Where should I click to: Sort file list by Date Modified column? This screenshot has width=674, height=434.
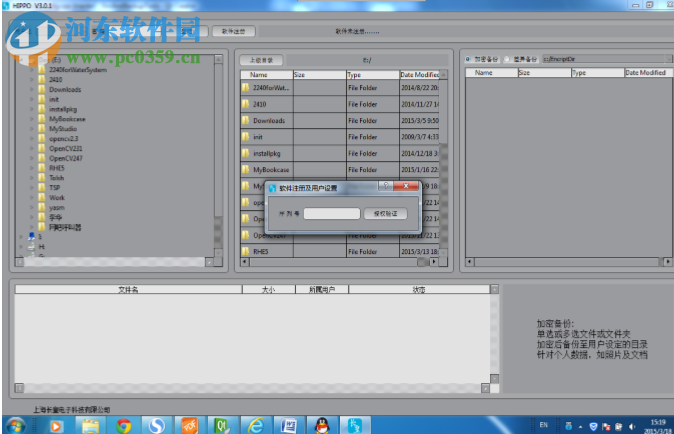[x=420, y=74]
